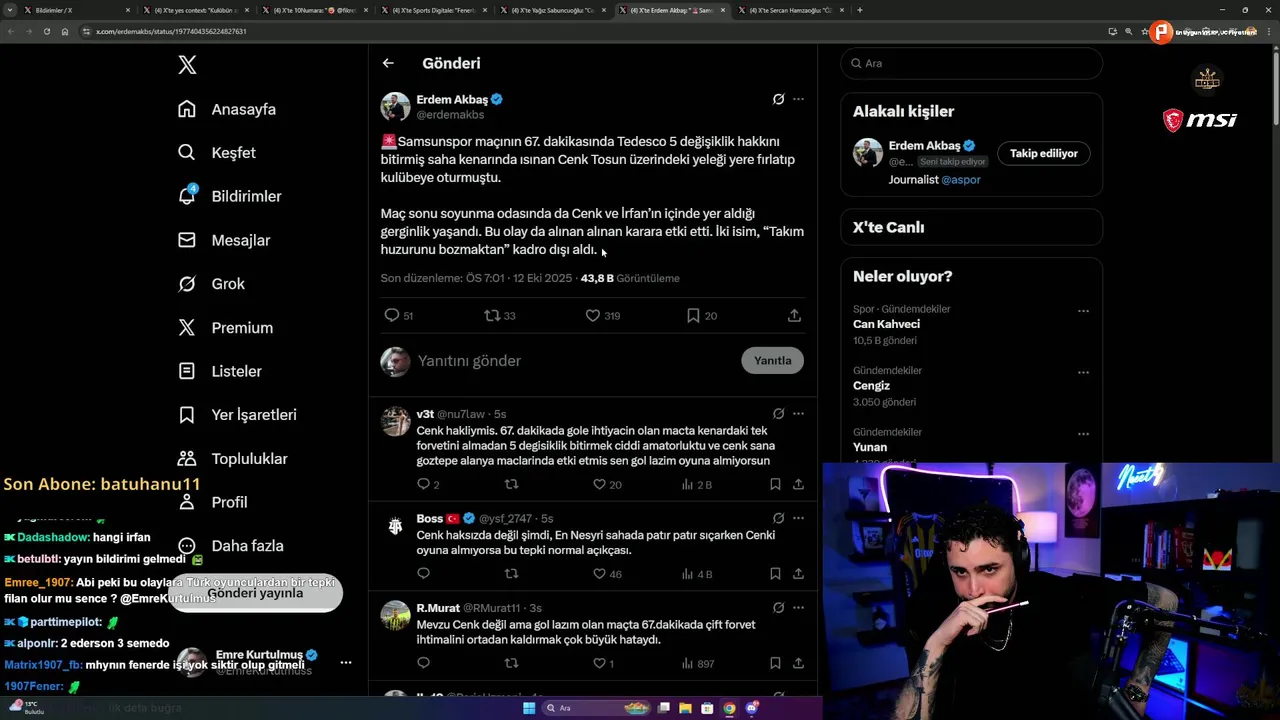Open Mesajlar messages

225,240
